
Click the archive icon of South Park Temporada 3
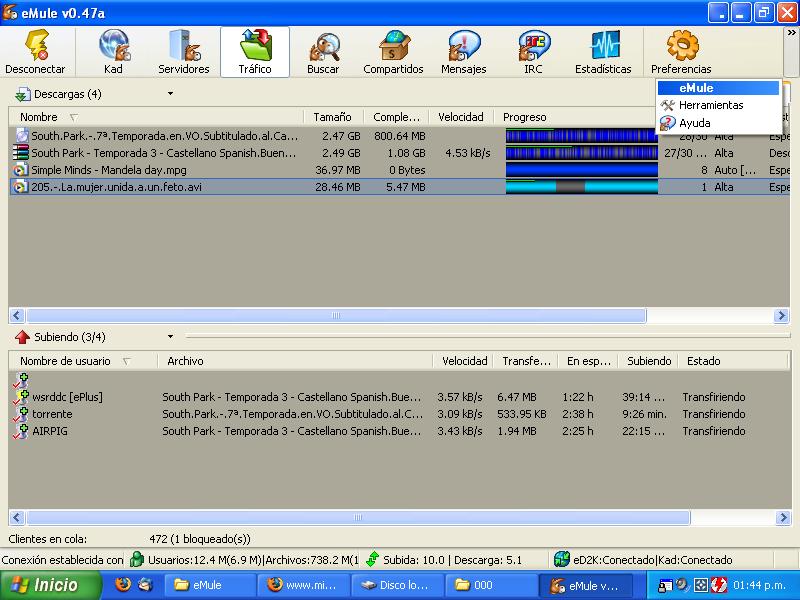tap(20, 153)
